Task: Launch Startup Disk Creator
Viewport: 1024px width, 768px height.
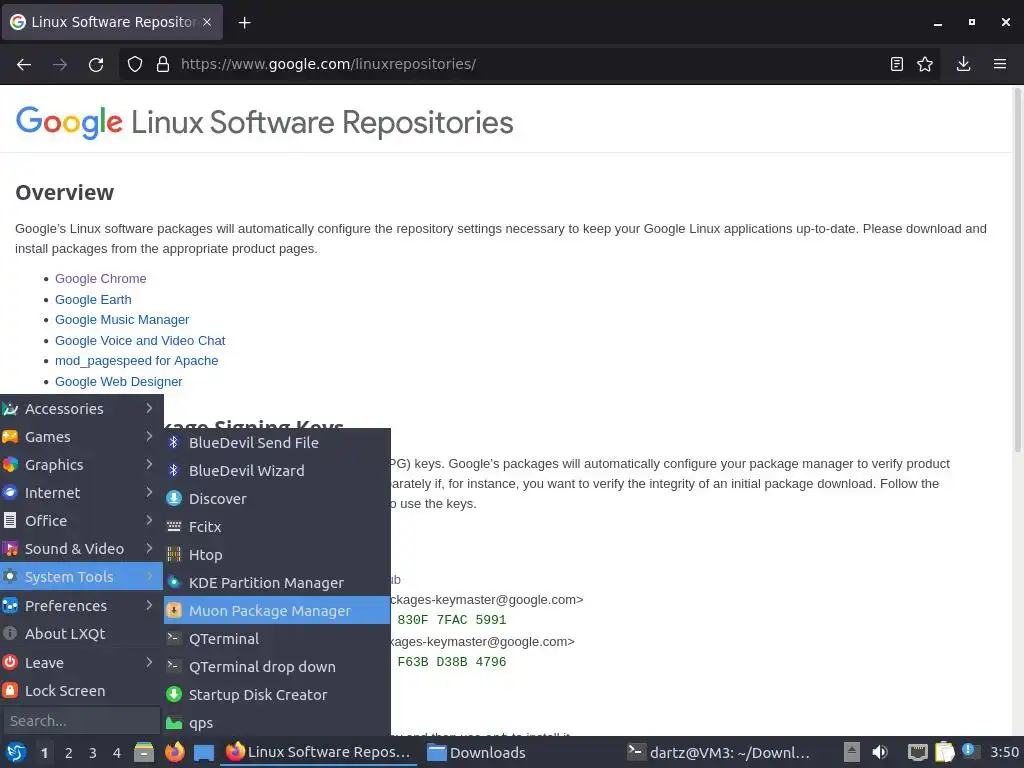Action: pyautogui.click(x=277, y=695)
